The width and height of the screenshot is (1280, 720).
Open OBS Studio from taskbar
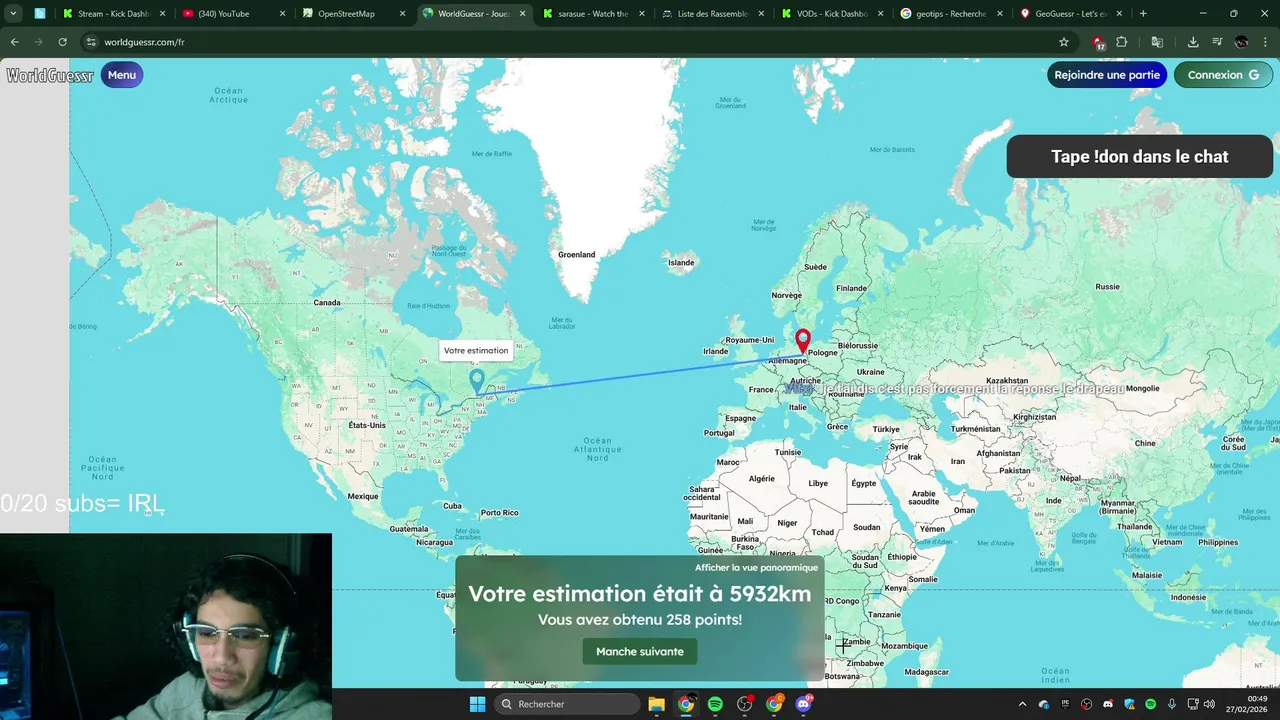[x=744, y=704]
